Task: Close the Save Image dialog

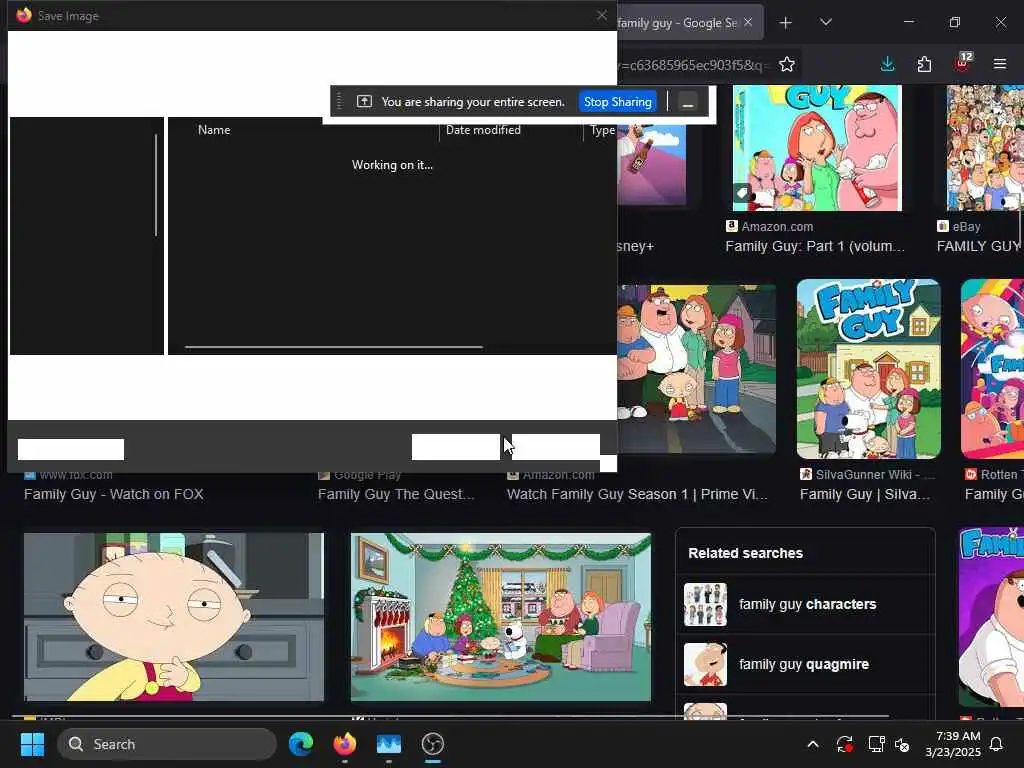Action: [x=601, y=15]
